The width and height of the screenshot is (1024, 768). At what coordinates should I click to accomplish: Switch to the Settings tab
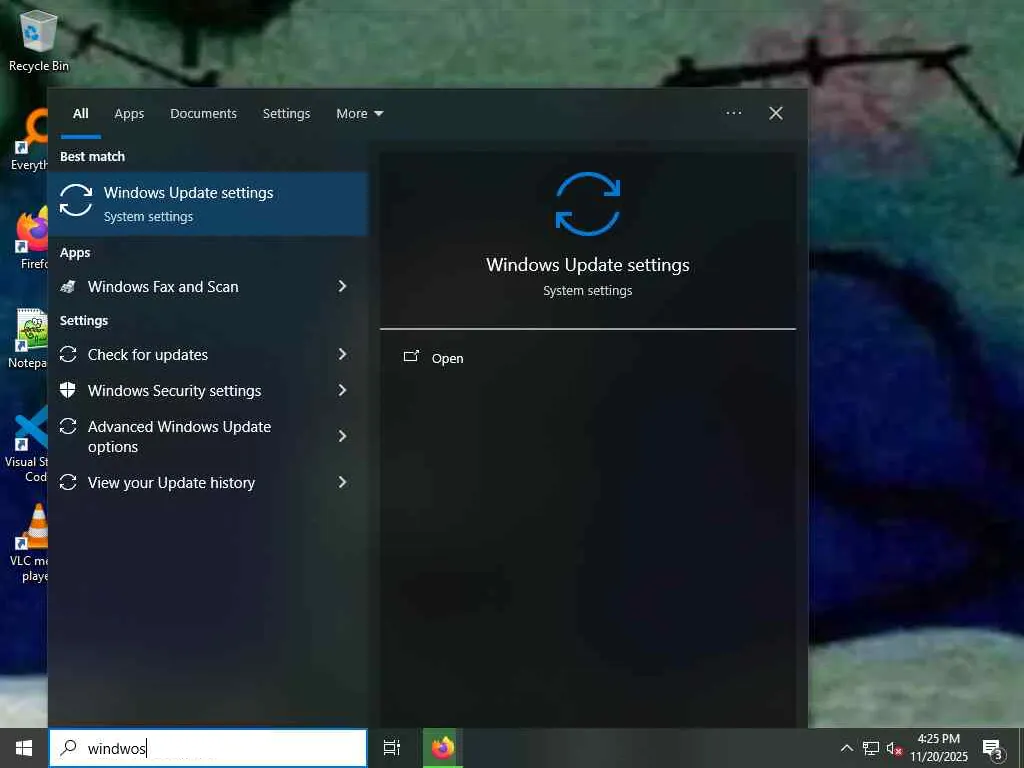coord(286,114)
